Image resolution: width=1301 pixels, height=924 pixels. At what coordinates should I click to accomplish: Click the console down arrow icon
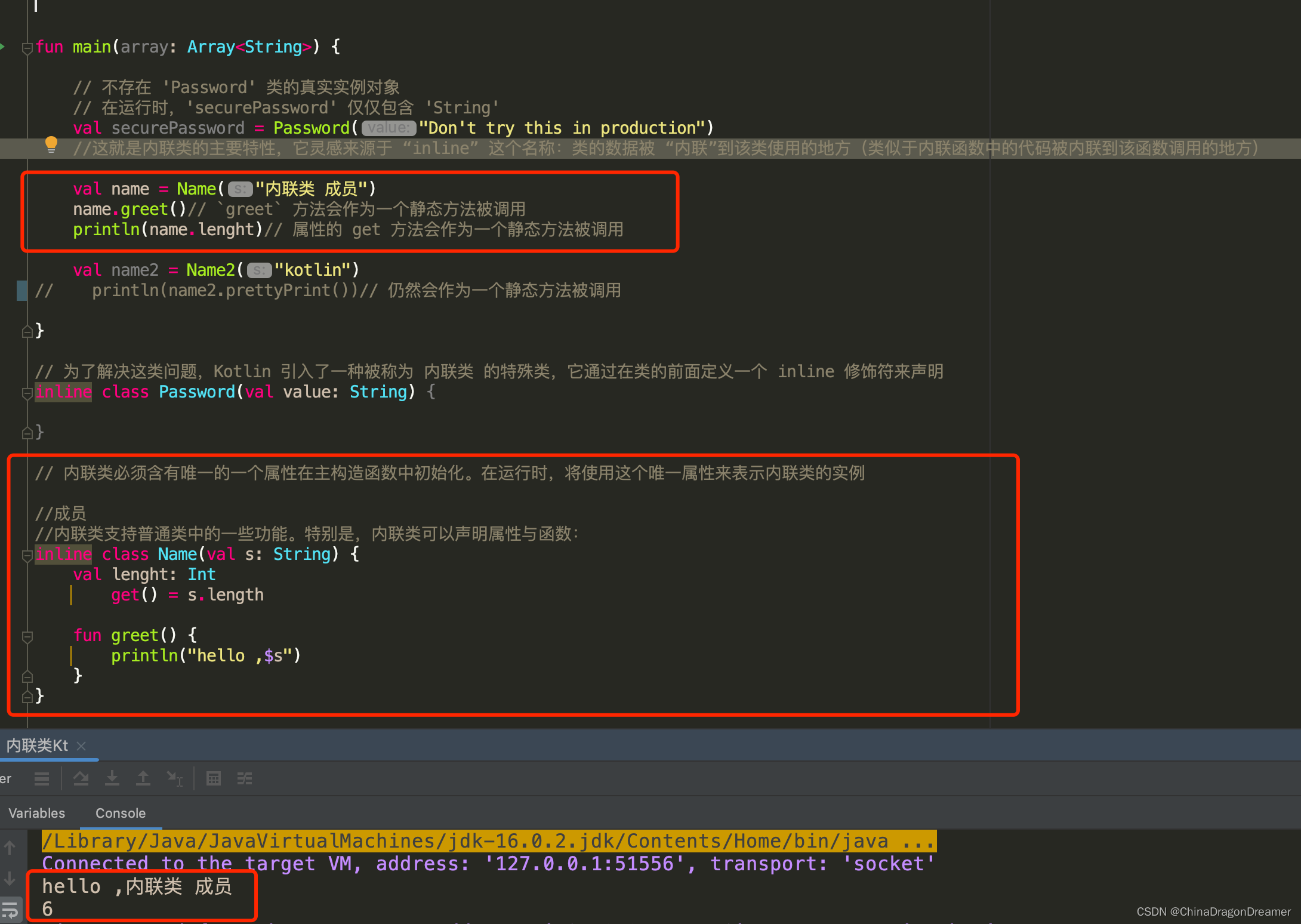point(10,879)
